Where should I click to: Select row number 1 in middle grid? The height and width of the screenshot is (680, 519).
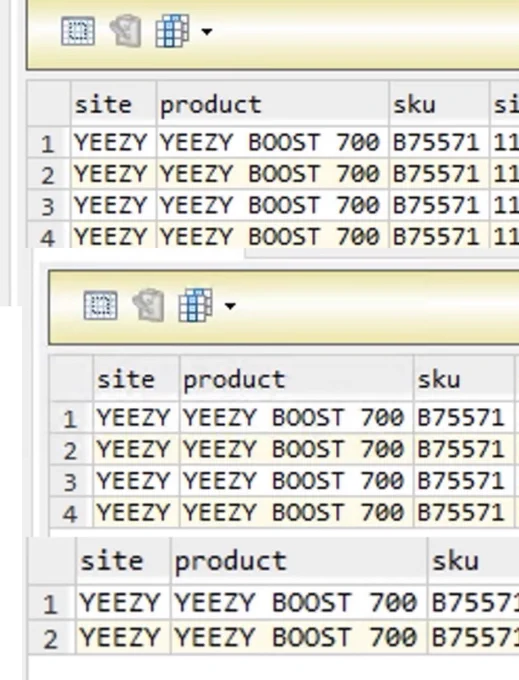[x=71, y=418]
